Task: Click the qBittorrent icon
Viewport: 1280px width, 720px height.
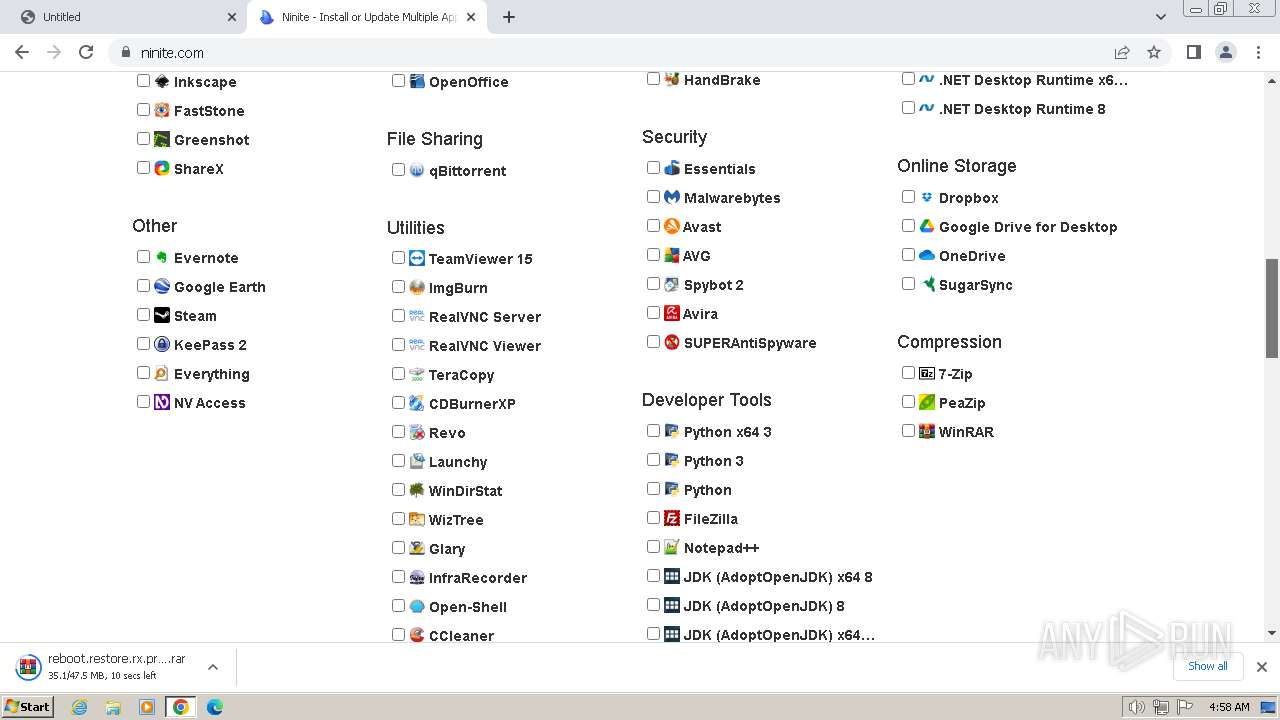Action: (x=417, y=170)
